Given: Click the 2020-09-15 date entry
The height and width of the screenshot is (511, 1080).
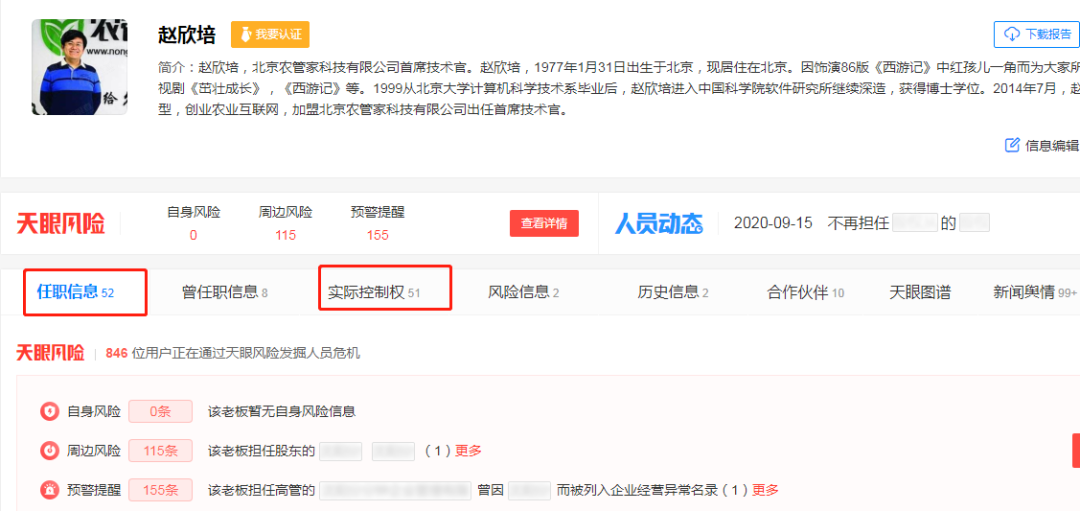Looking at the screenshot, I should tap(773, 223).
